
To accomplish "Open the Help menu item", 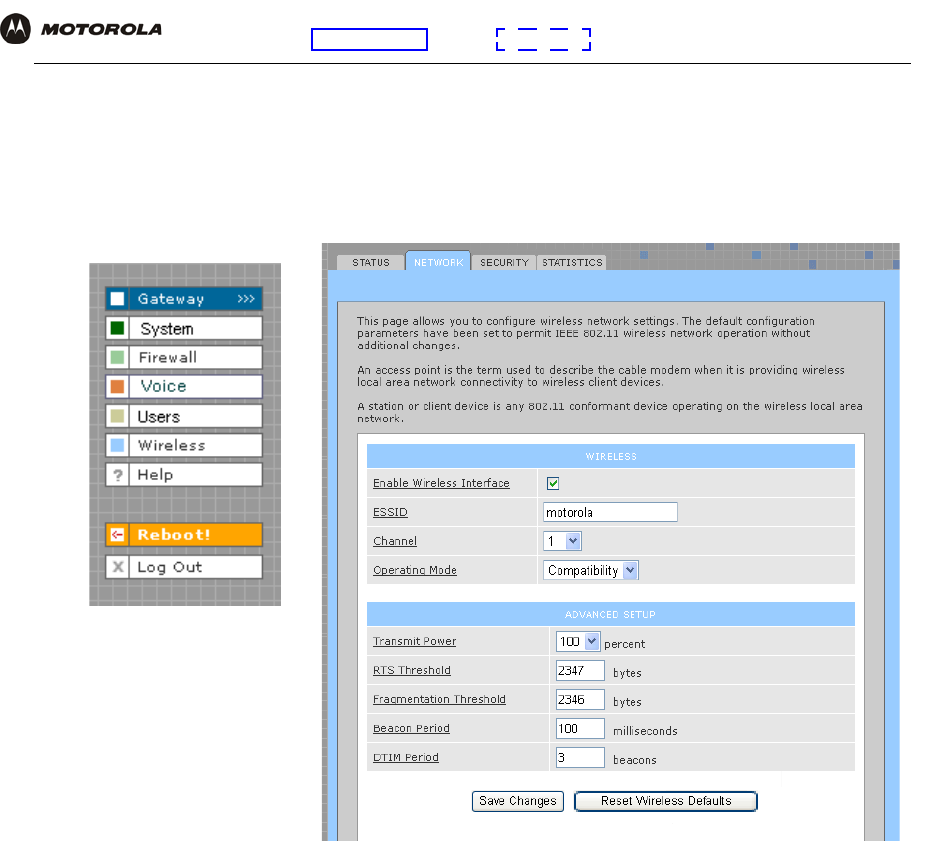I will (x=184, y=475).
